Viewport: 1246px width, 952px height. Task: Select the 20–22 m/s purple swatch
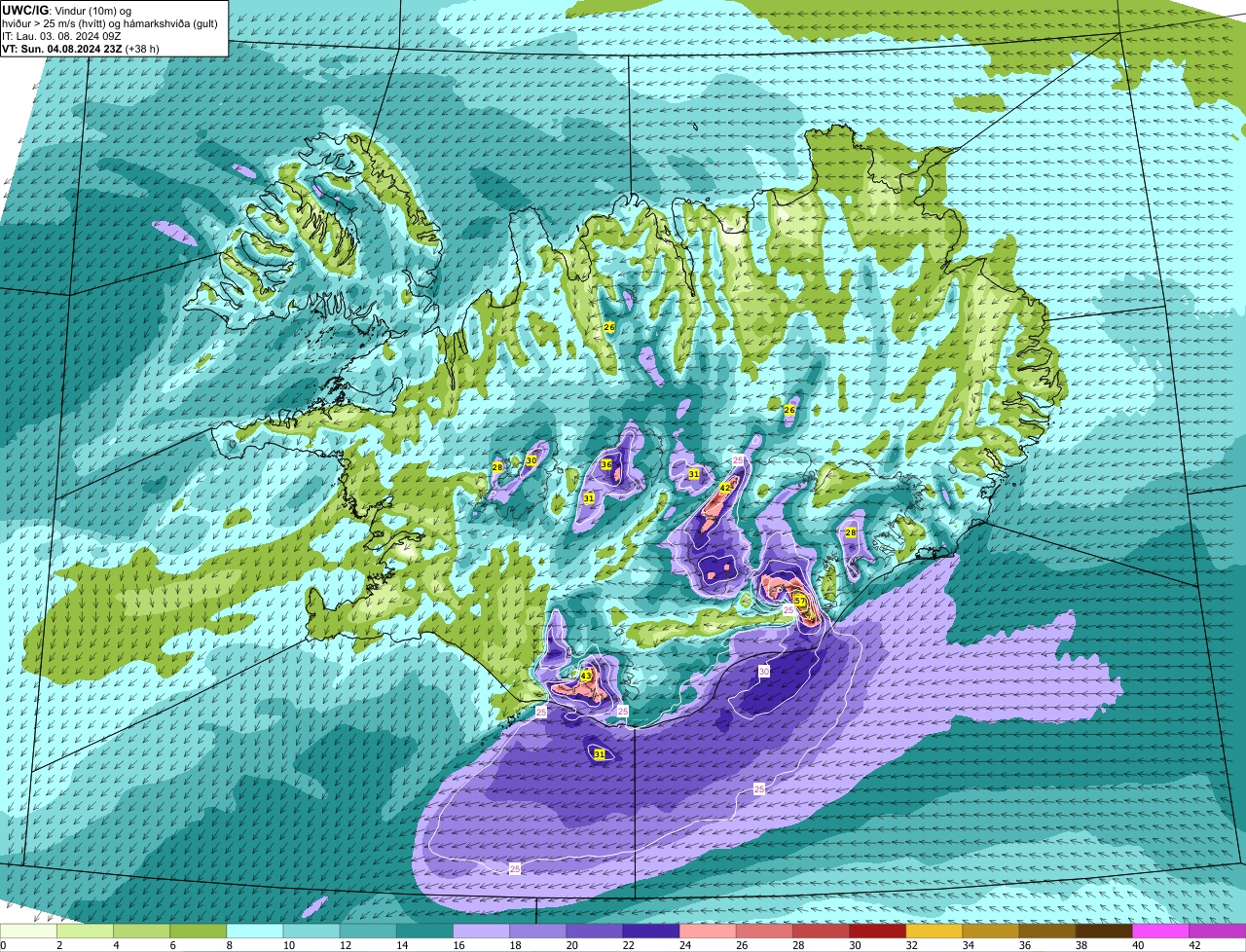pyautogui.click(x=594, y=932)
